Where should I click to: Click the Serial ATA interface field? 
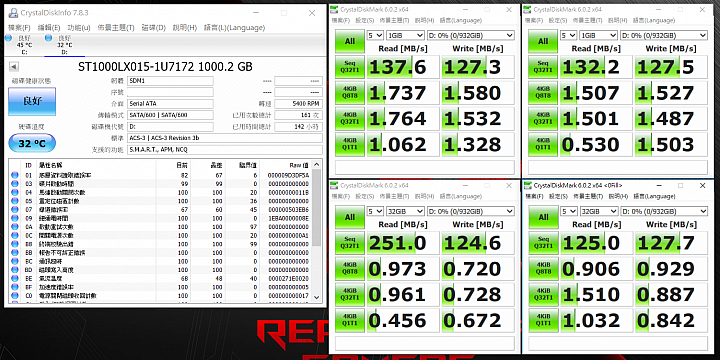pos(170,104)
